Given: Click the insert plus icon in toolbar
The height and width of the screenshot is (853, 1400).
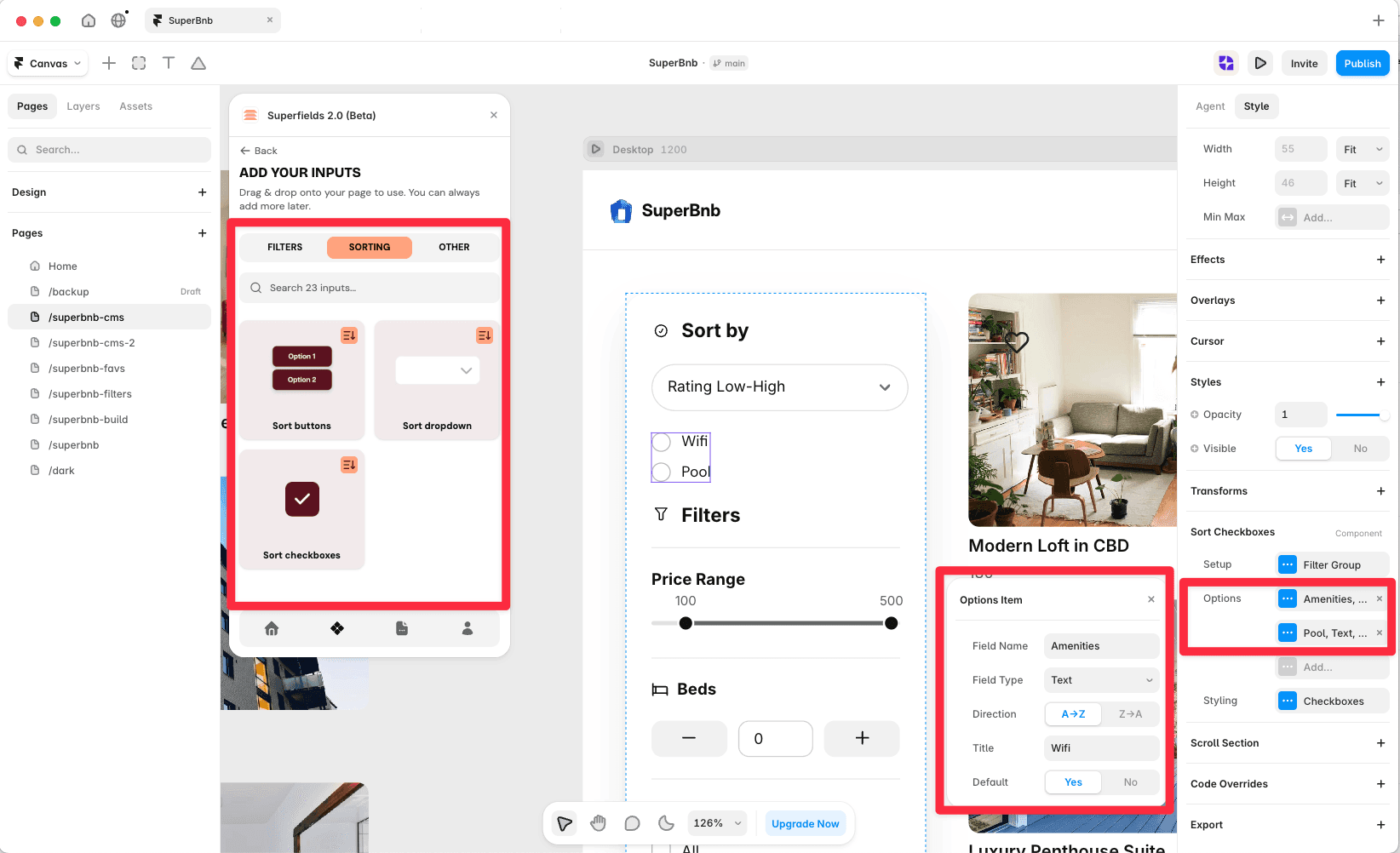Looking at the screenshot, I should pyautogui.click(x=109, y=63).
